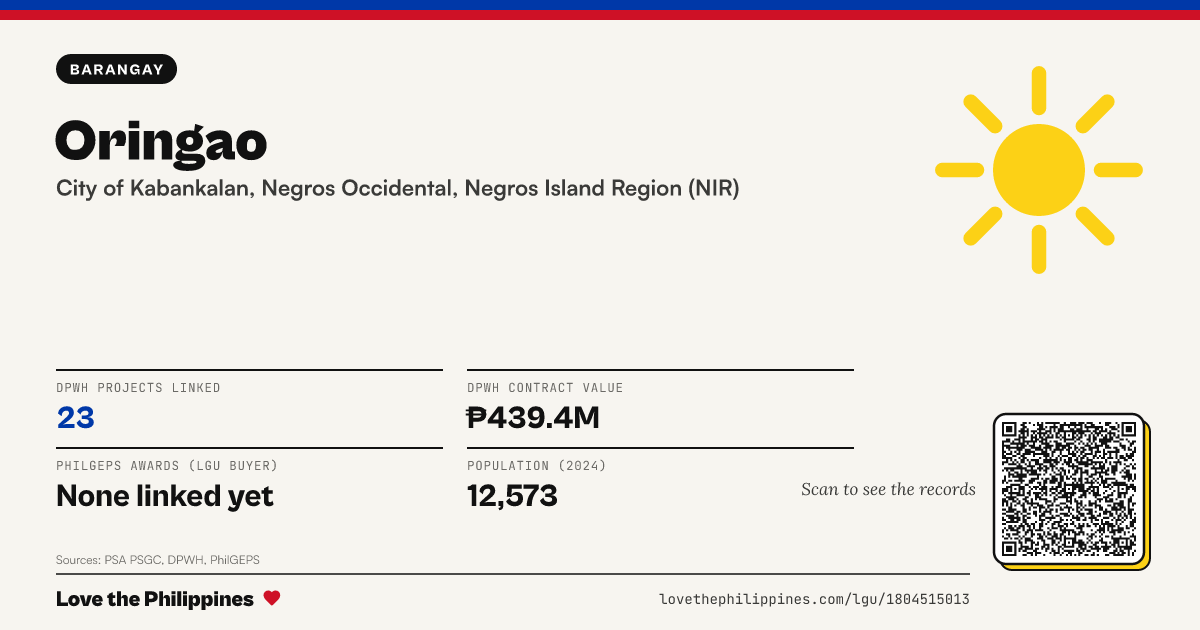The image size is (1200, 630).
Task: Click the None linked yet text
Action: click(x=165, y=495)
